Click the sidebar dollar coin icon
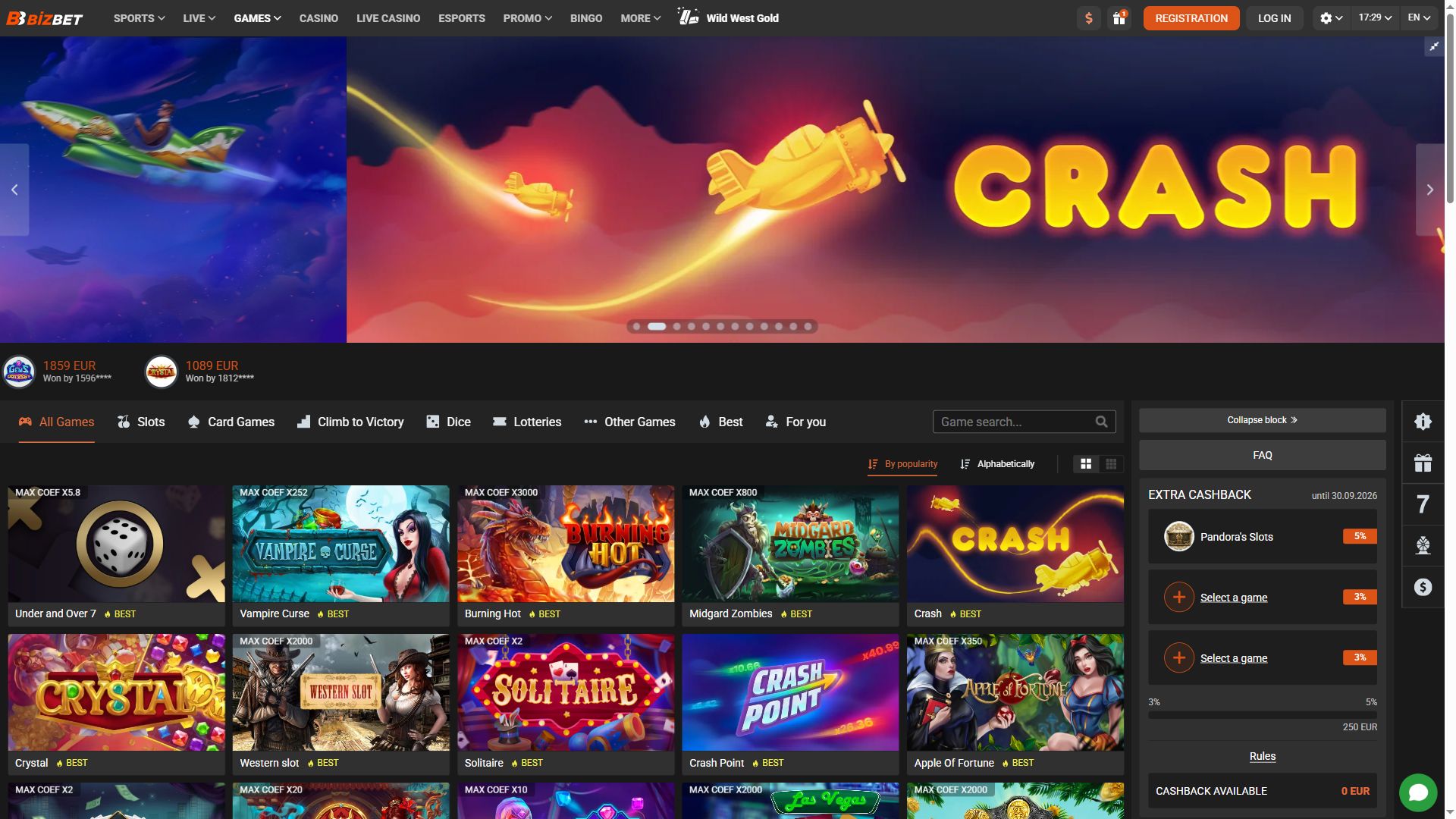Image resolution: width=1456 pixels, height=819 pixels. click(1423, 587)
